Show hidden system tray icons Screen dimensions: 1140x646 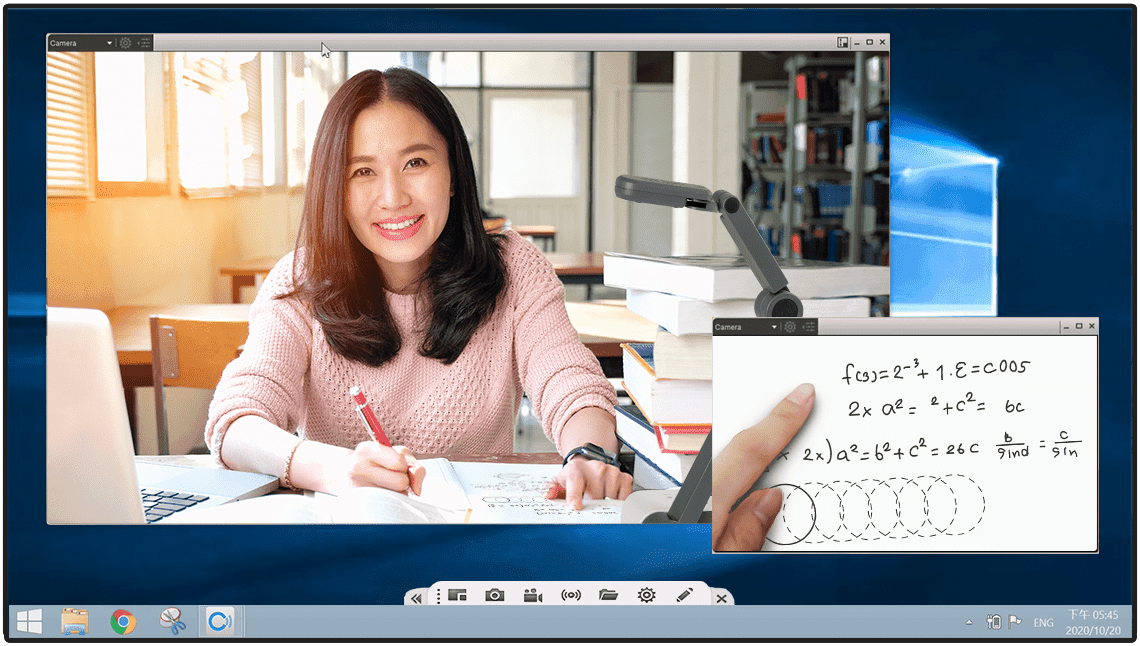(968, 623)
